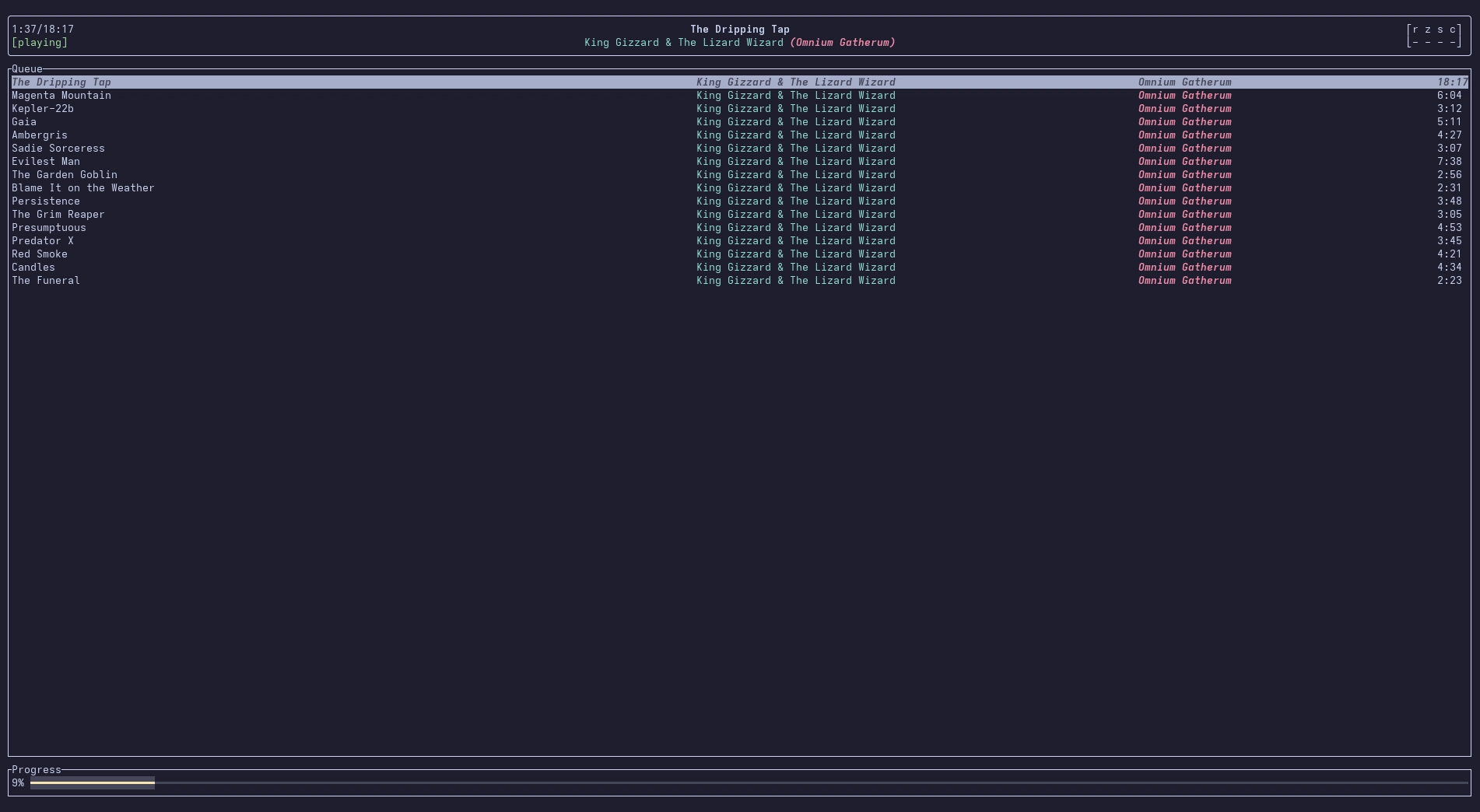Click the 7:38 duration of Evilest Man

pos(1449,161)
